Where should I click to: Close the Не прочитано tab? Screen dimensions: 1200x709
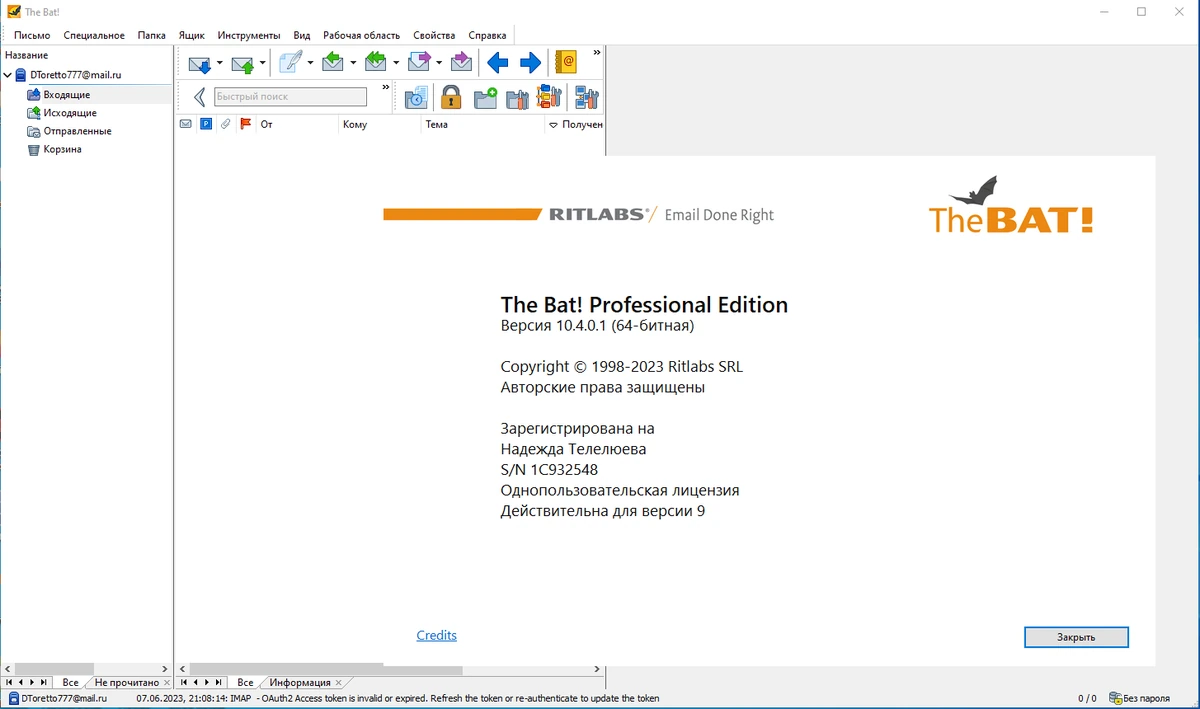point(167,683)
